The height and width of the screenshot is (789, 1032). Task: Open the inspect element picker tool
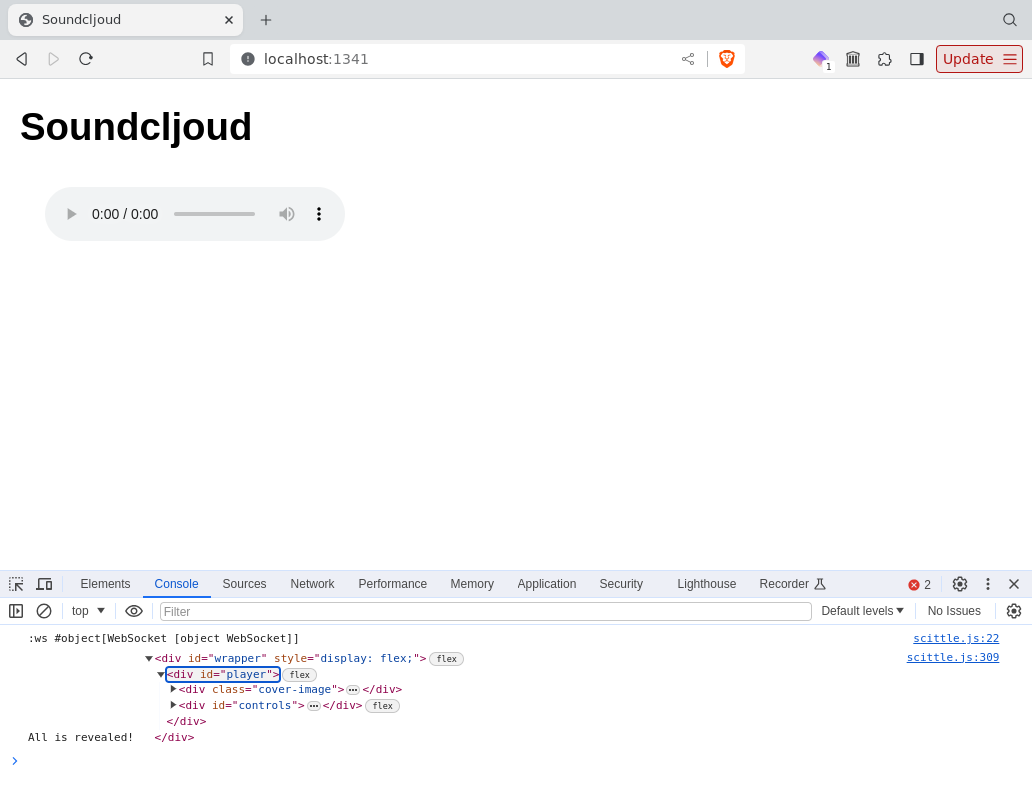click(x=16, y=584)
